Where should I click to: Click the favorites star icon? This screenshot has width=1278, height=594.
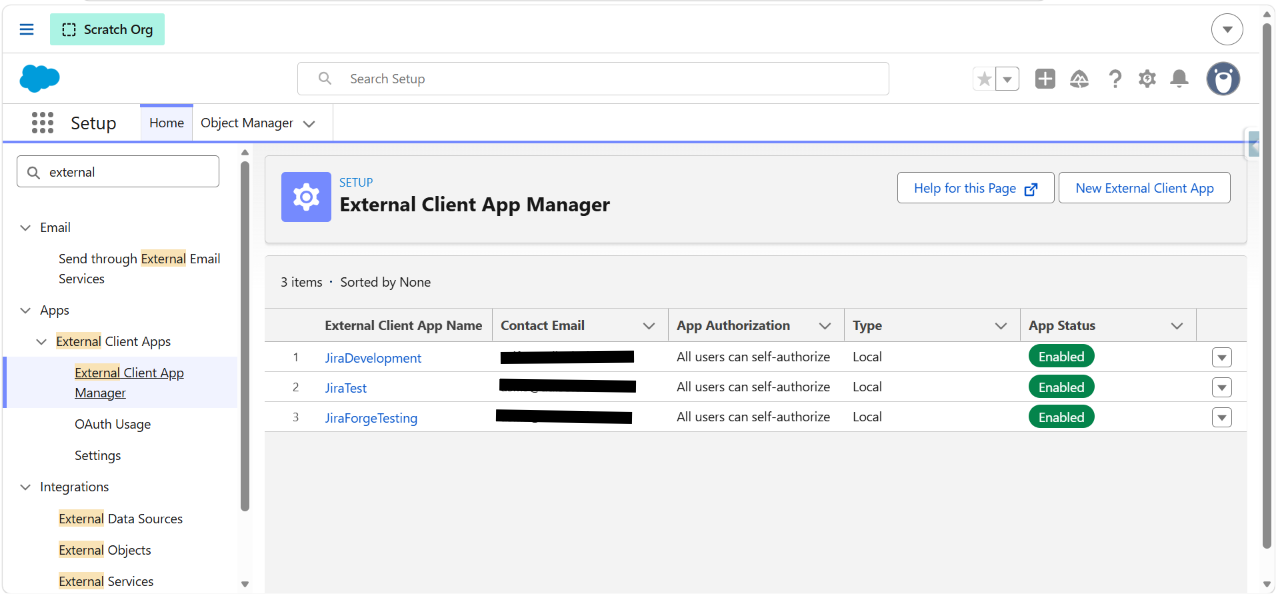(984, 79)
